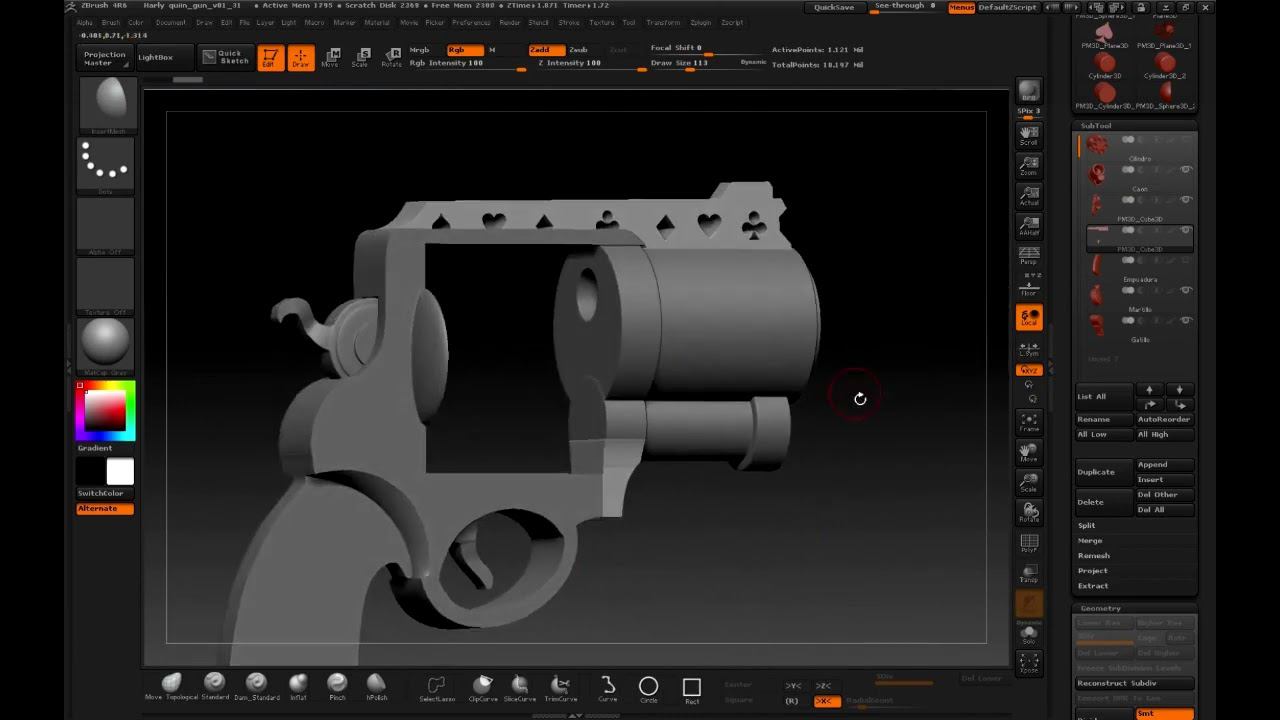Toggle visibility eye of Caon subtool
This screenshot has height=720, width=1280.
(x=1186, y=170)
